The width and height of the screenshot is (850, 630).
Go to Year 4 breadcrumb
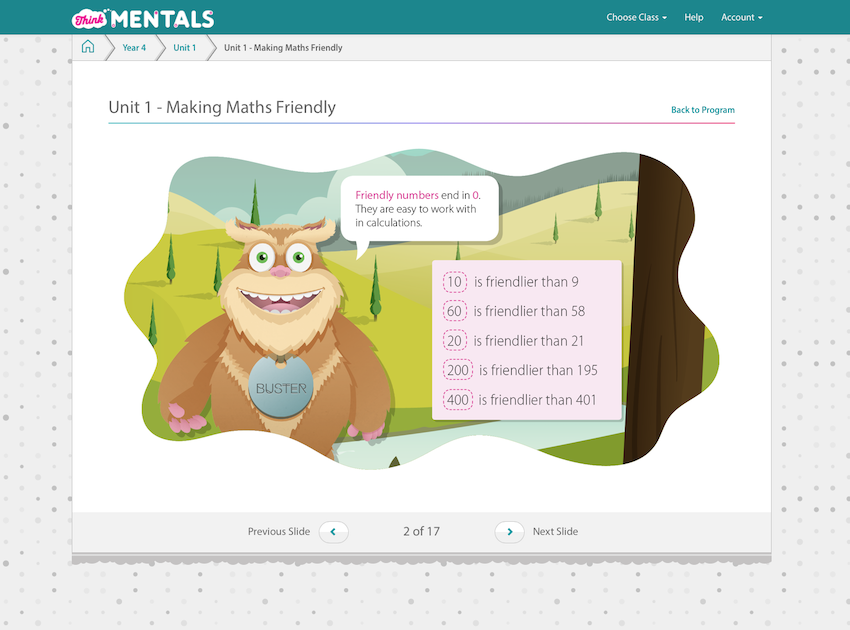coord(134,48)
